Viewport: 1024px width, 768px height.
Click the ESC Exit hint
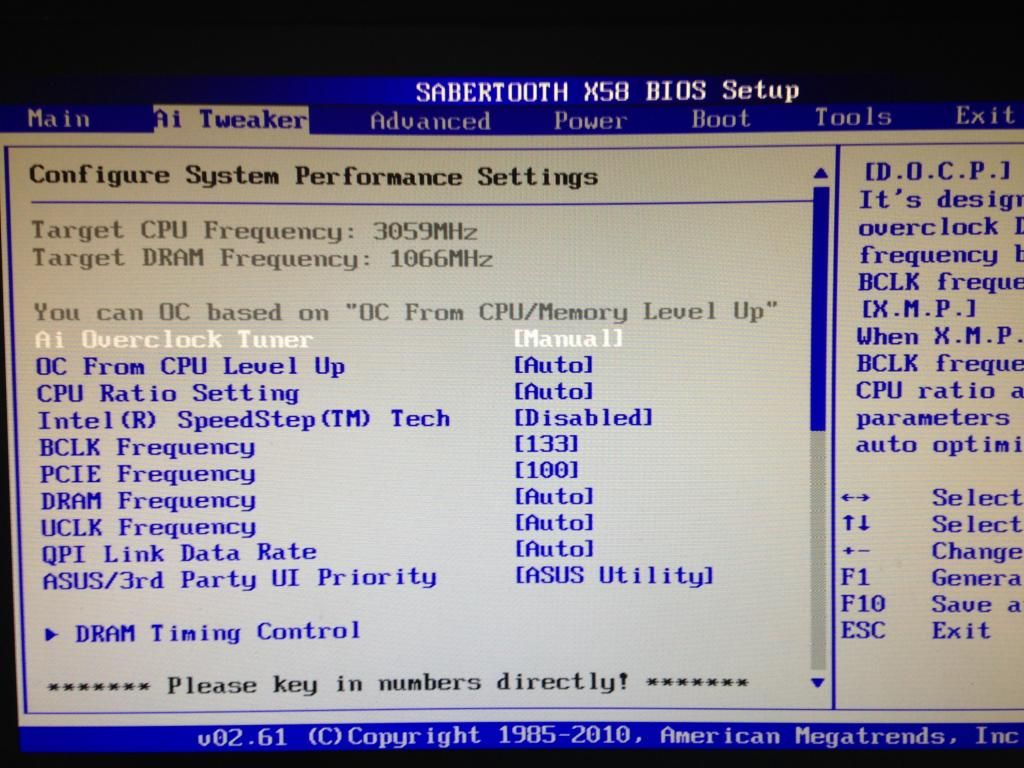tap(916, 631)
